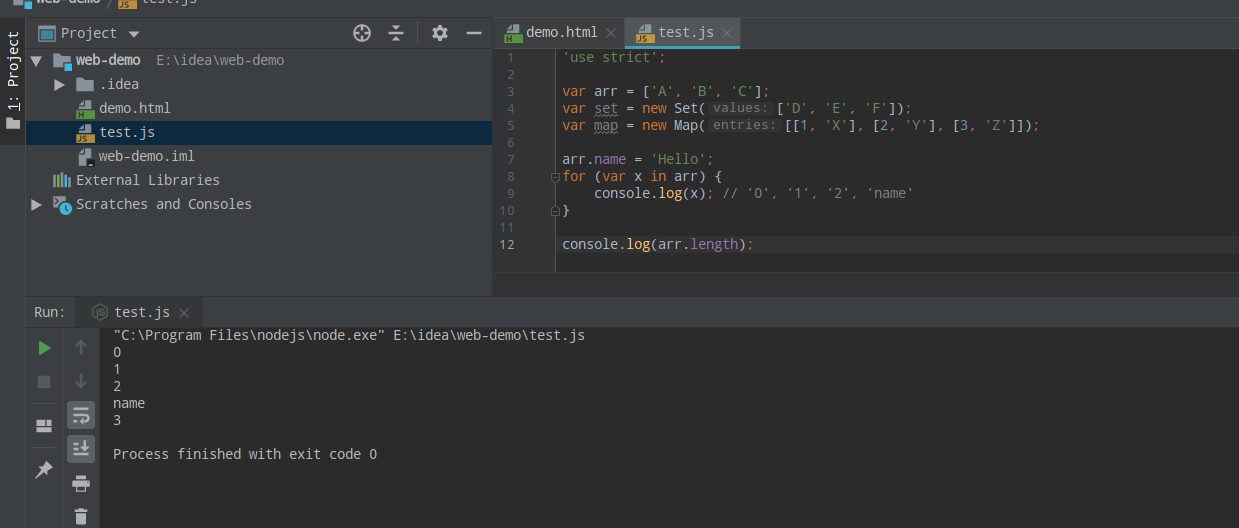
Task: Open the test.js Run tab
Action: pos(142,312)
